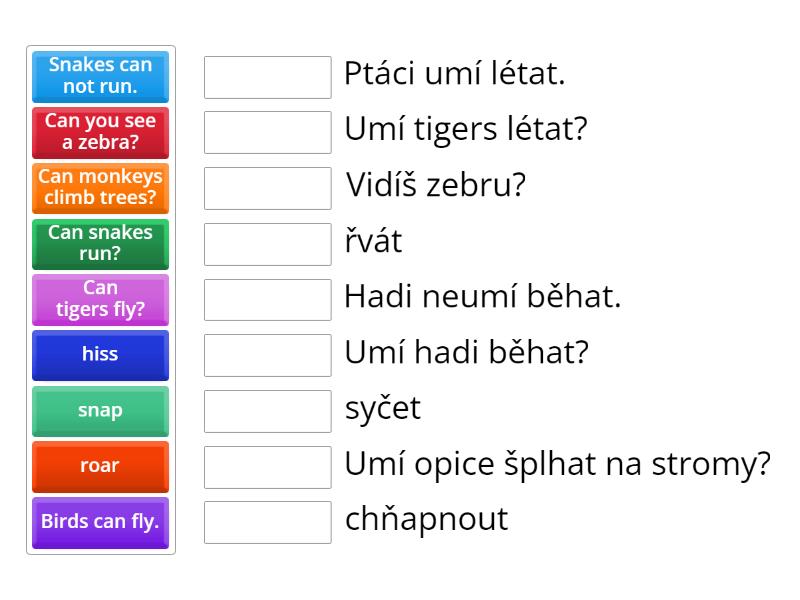Screen dimensions: 800x600
Task: Select the green 'snap' word tile
Action: coord(100,411)
